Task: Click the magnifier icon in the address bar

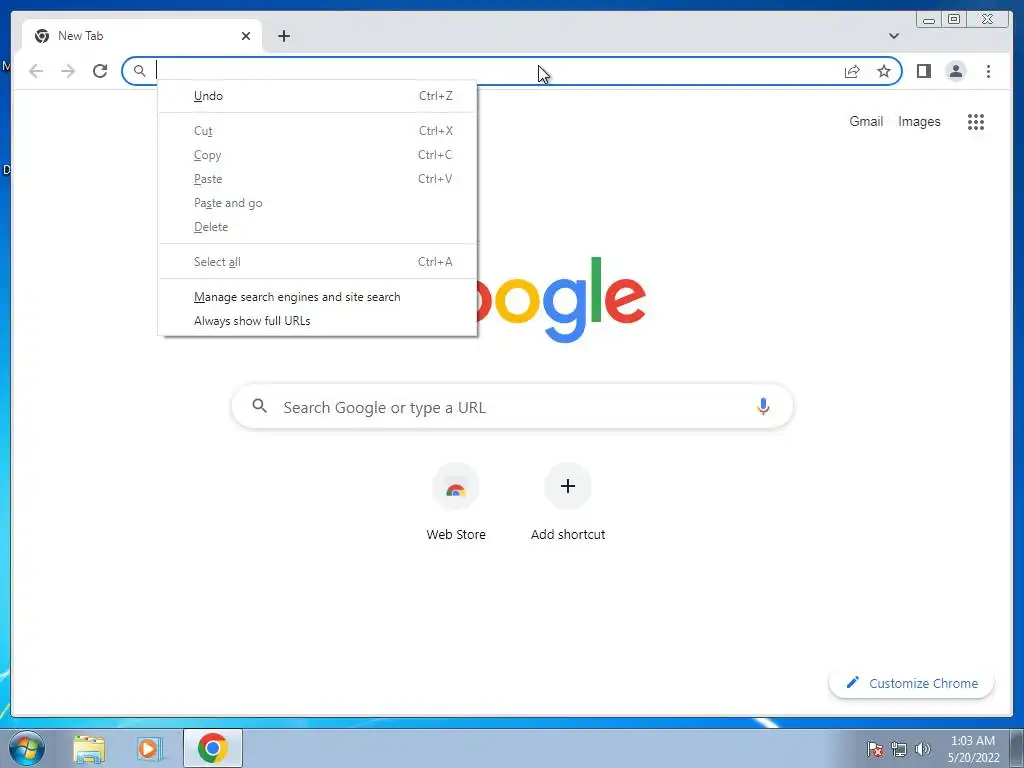Action: click(x=139, y=71)
